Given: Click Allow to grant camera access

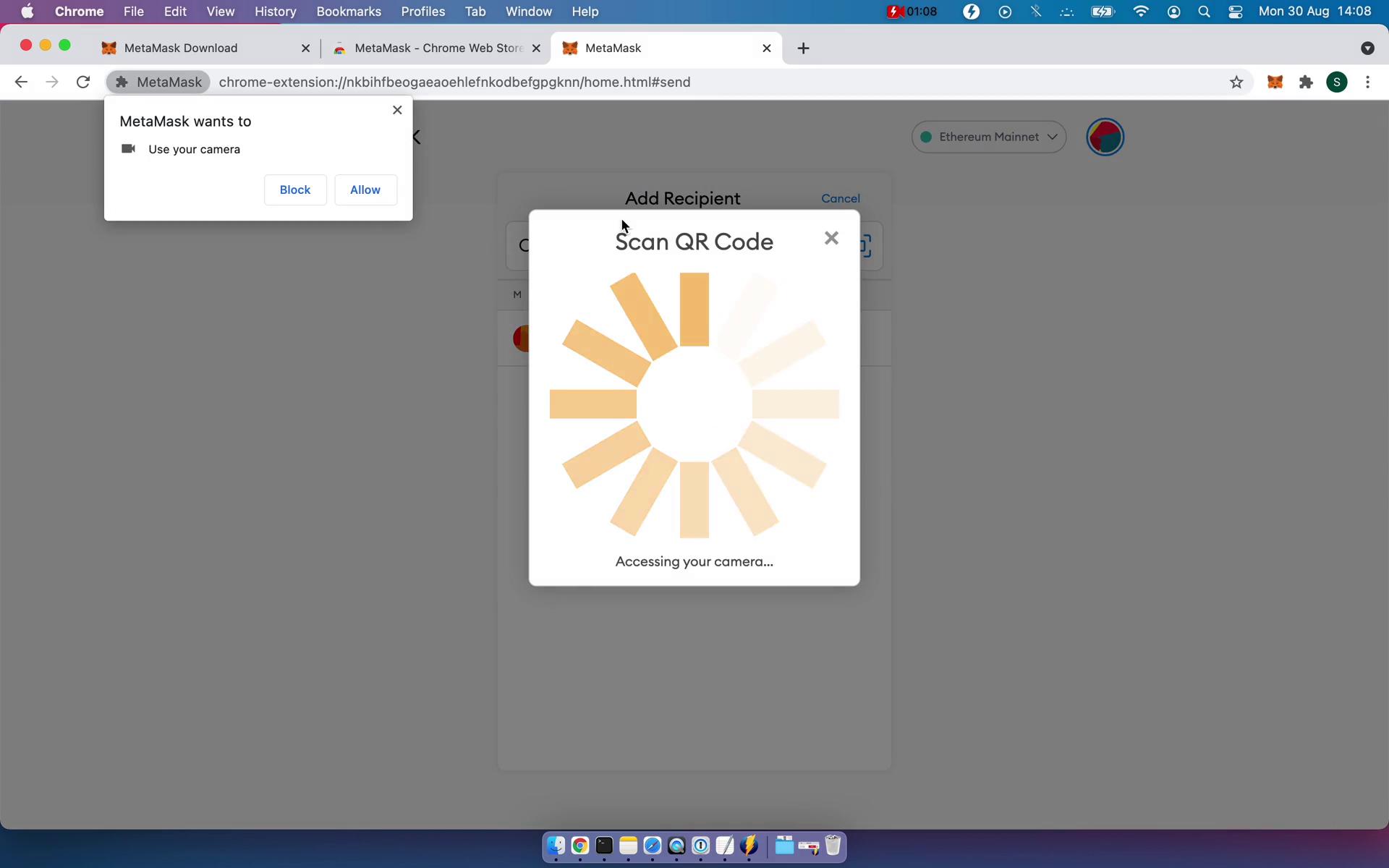Looking at the screenshot, I should click(x=364, y=189).
